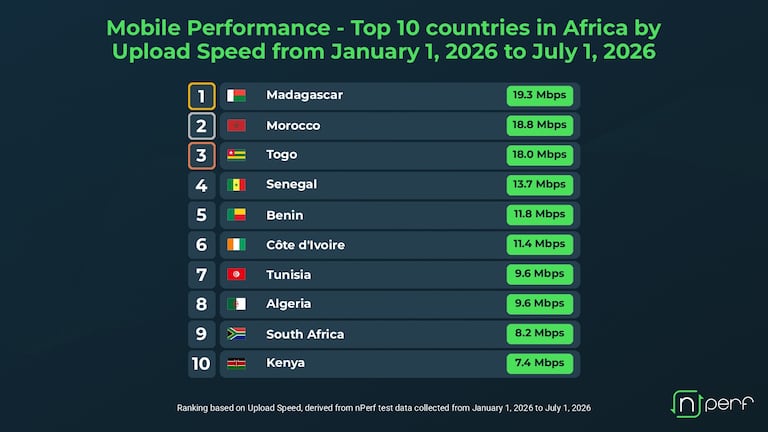Screen dimensions: 768x432
Task: Open the nPerf logo
Action: point(712,404)
